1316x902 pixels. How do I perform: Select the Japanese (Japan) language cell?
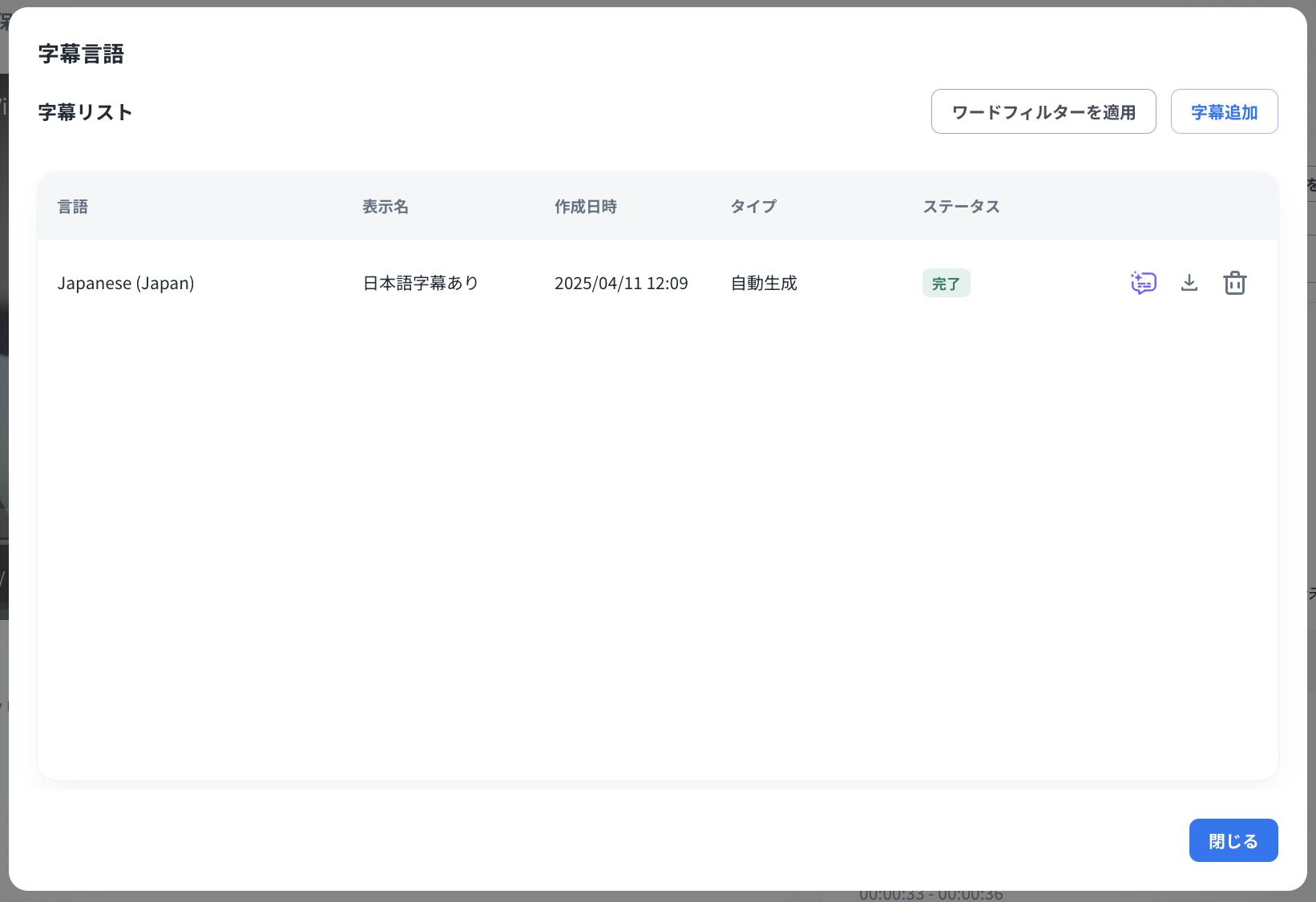point(126,283)
